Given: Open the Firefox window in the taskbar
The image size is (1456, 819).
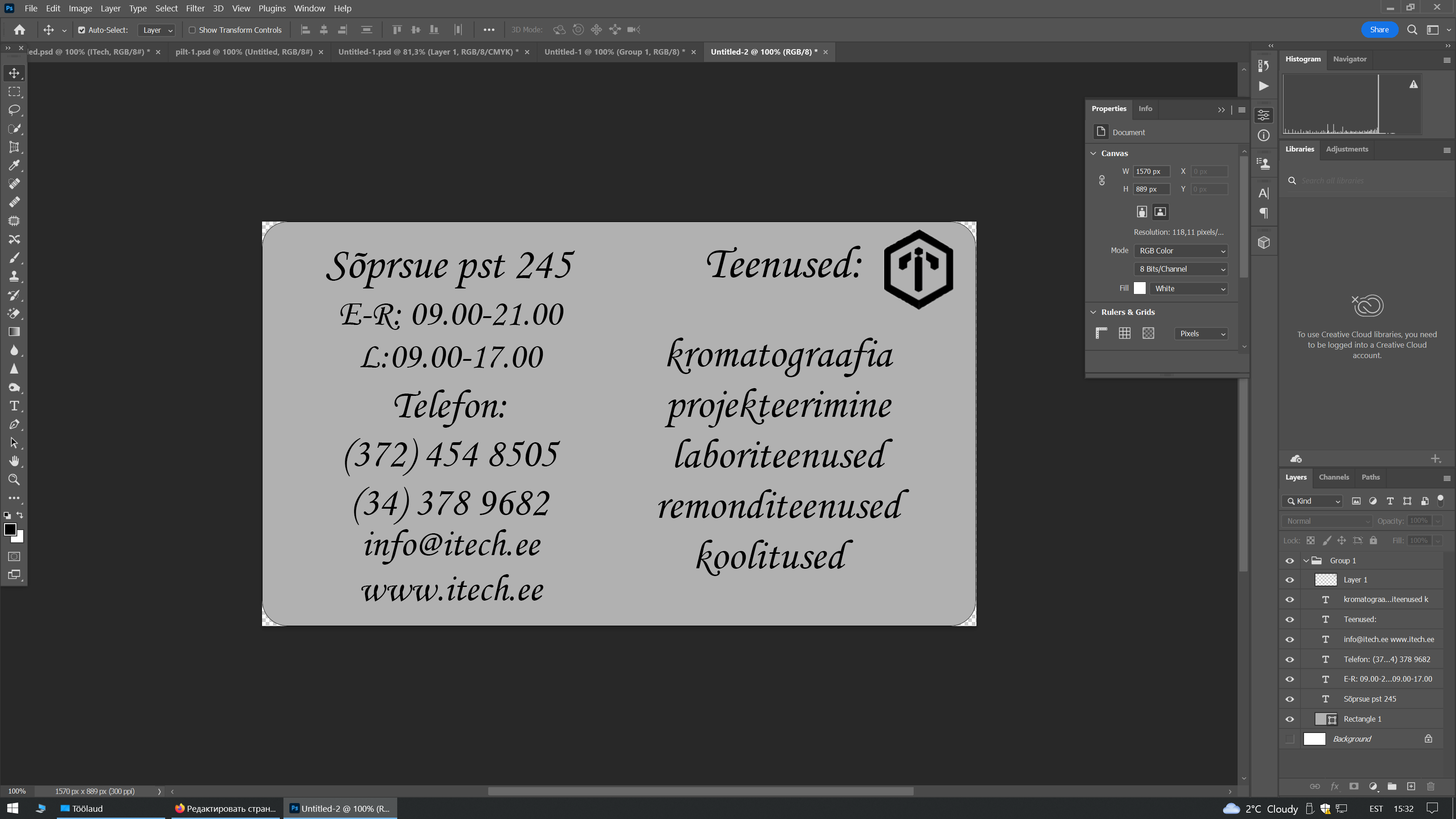Looking at the screenshot, I should [x=225, y=808].
